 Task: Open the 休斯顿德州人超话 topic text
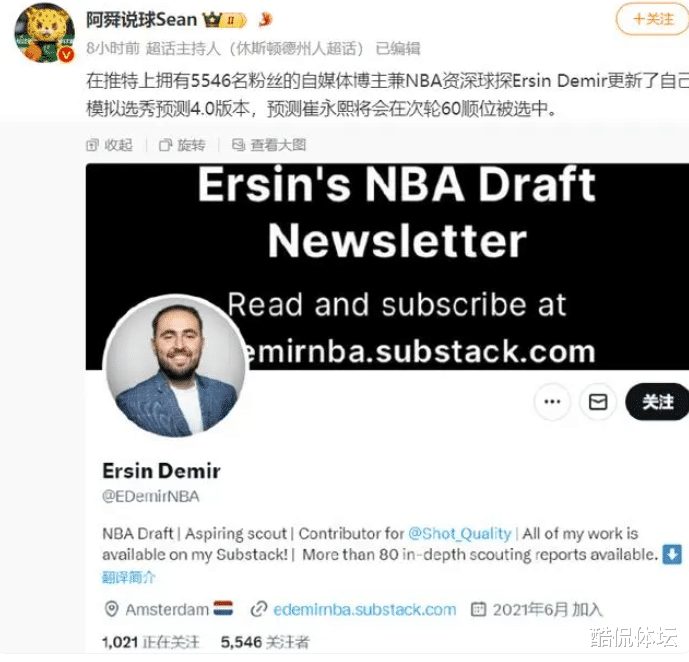[300, 48]
